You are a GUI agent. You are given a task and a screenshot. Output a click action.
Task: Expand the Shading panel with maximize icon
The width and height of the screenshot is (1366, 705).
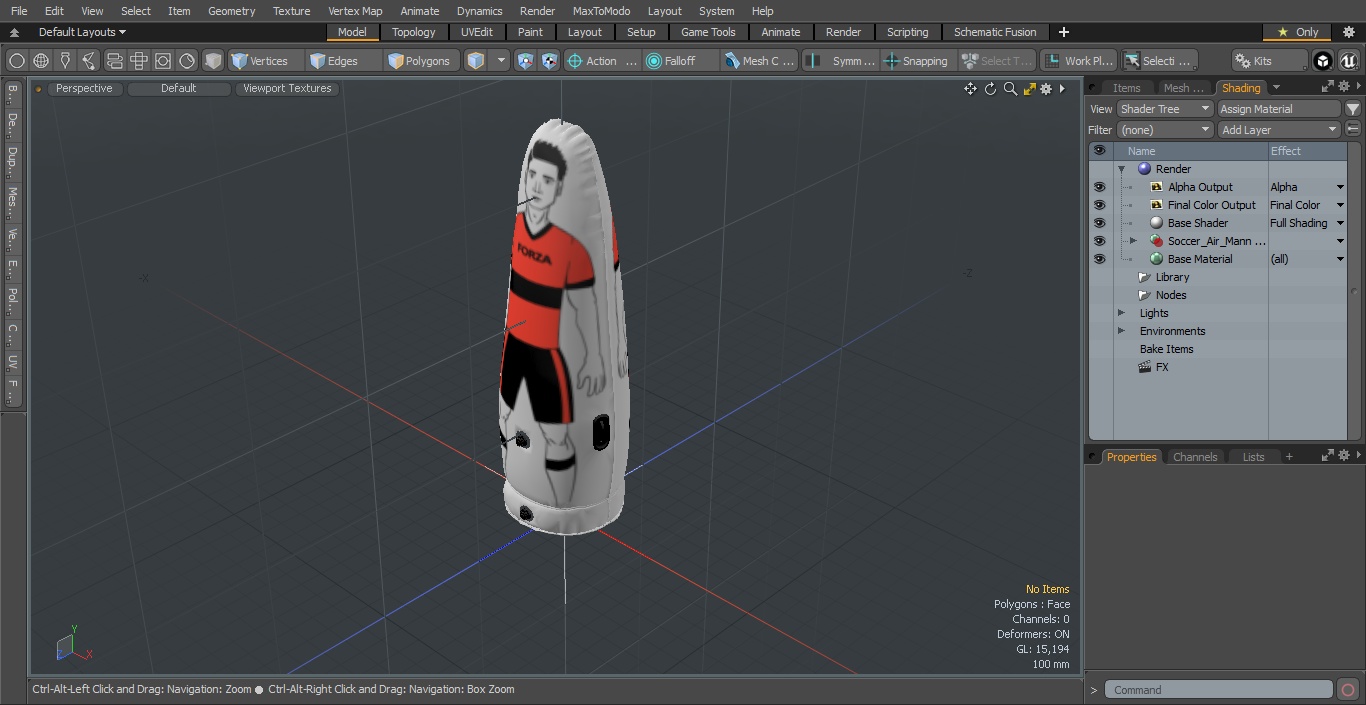click(1327, 87)
